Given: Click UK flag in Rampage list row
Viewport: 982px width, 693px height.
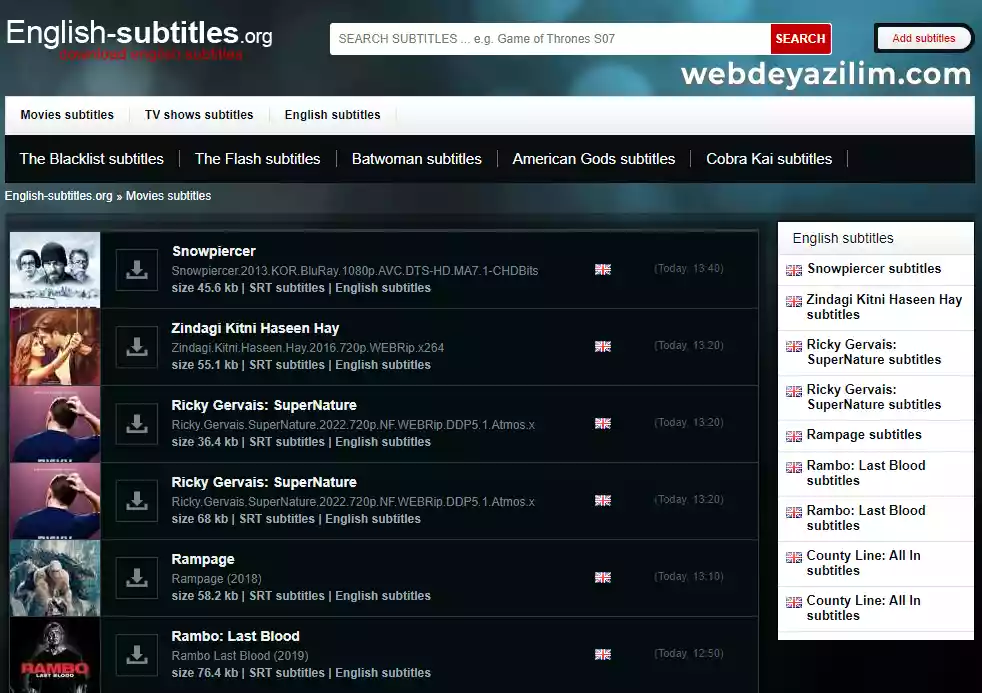Looking at the screenshot, I should [x=602, y=577].
